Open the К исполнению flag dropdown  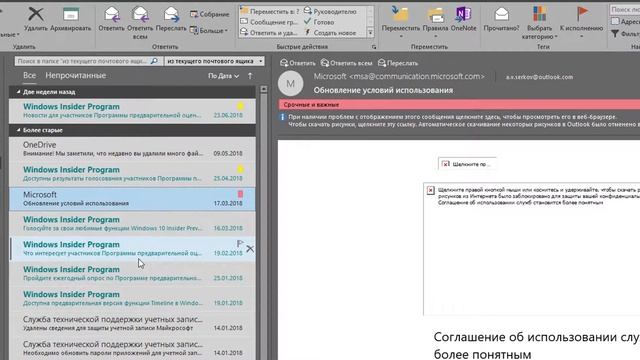pyautogui.click(x=581, y=22)
